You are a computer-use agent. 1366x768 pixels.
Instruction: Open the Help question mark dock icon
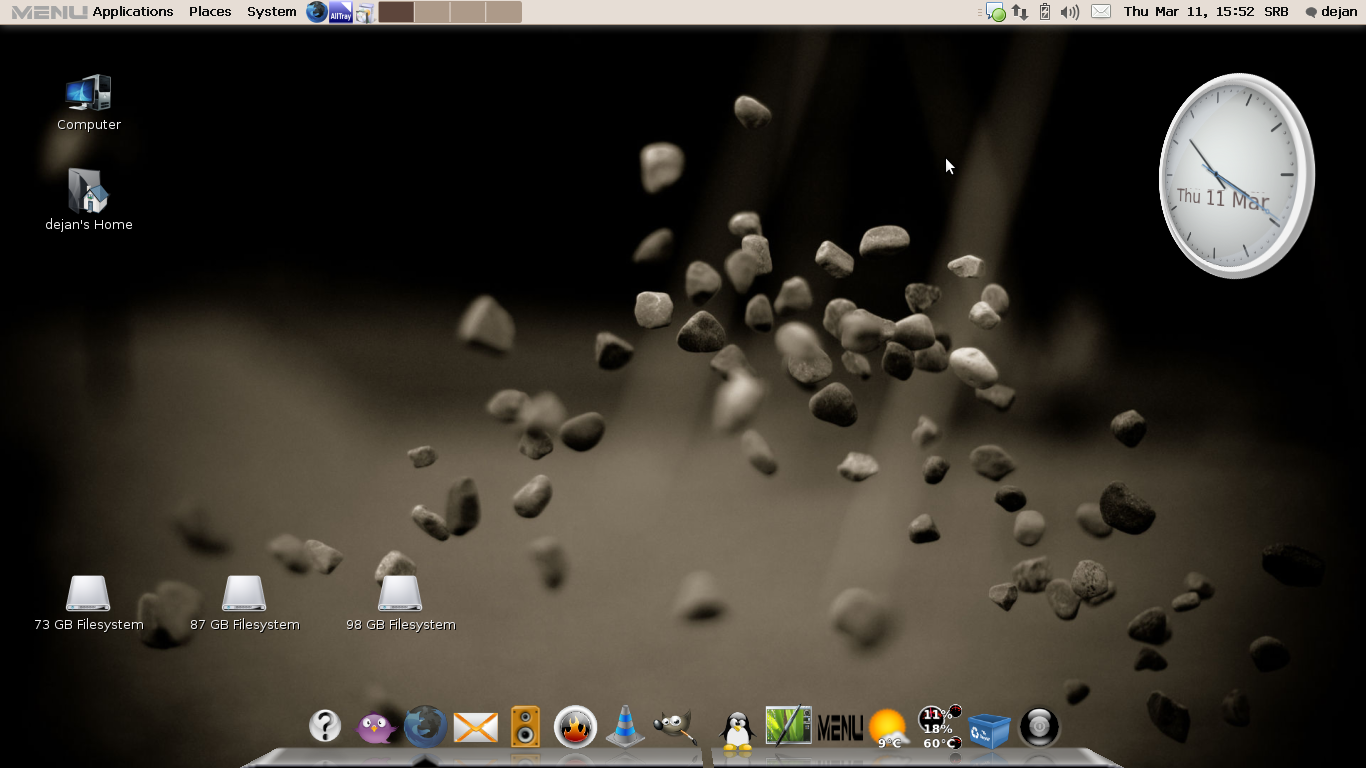coord(325,726)
